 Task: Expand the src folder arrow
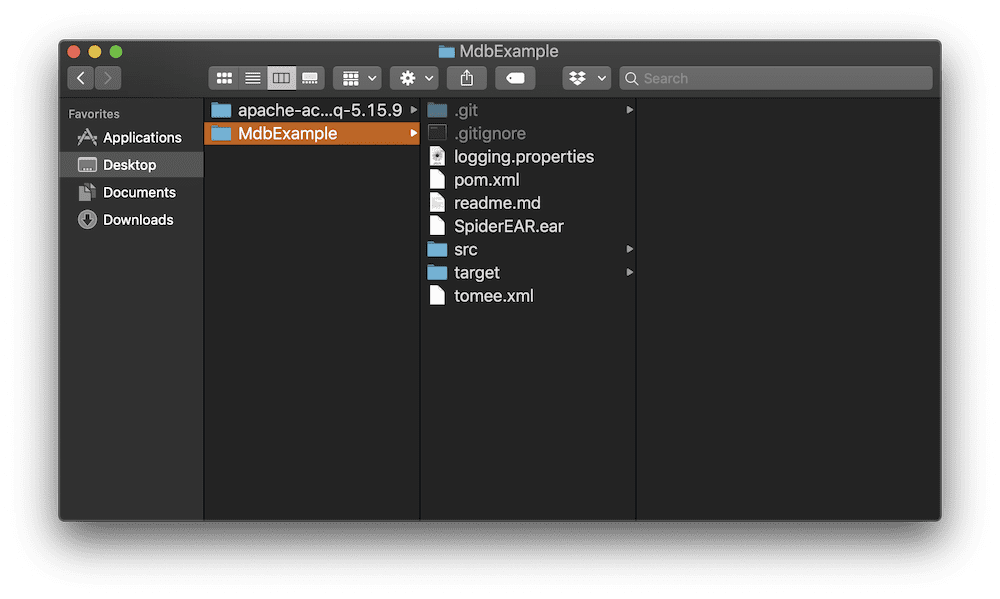coord(629,249)
